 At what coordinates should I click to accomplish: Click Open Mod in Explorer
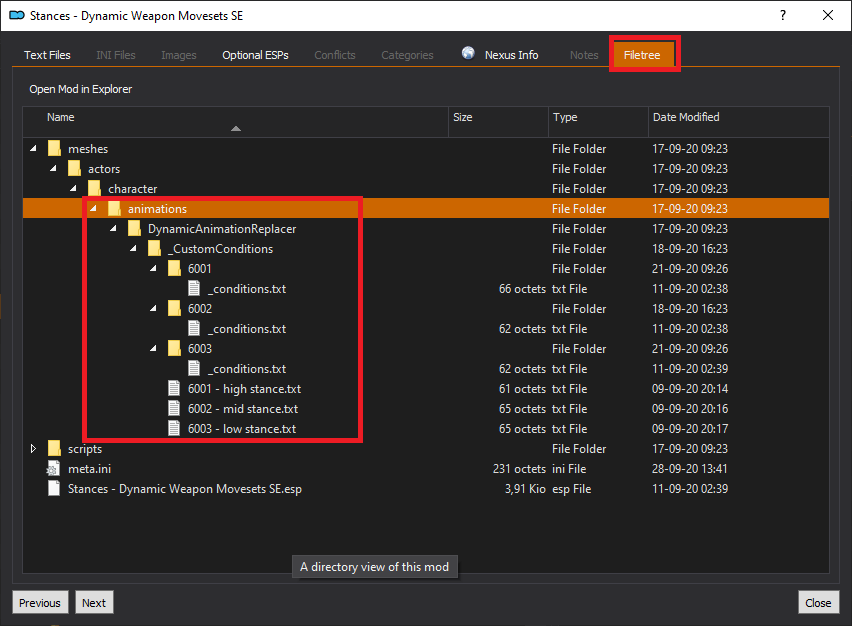coord(80,89)
